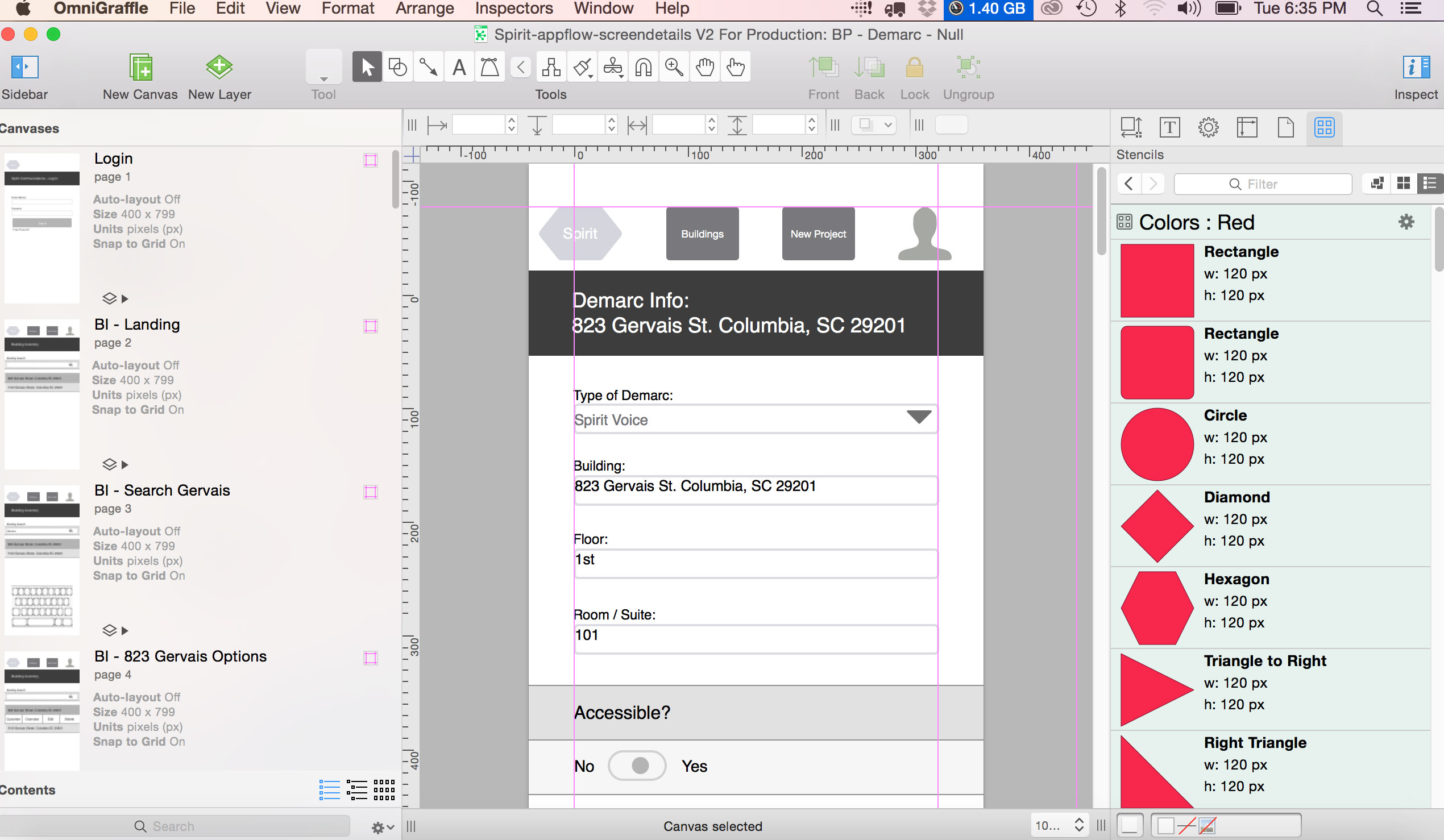The image size is (1444, 840).
Task: Add a New Layer
Action: (219, 67)
